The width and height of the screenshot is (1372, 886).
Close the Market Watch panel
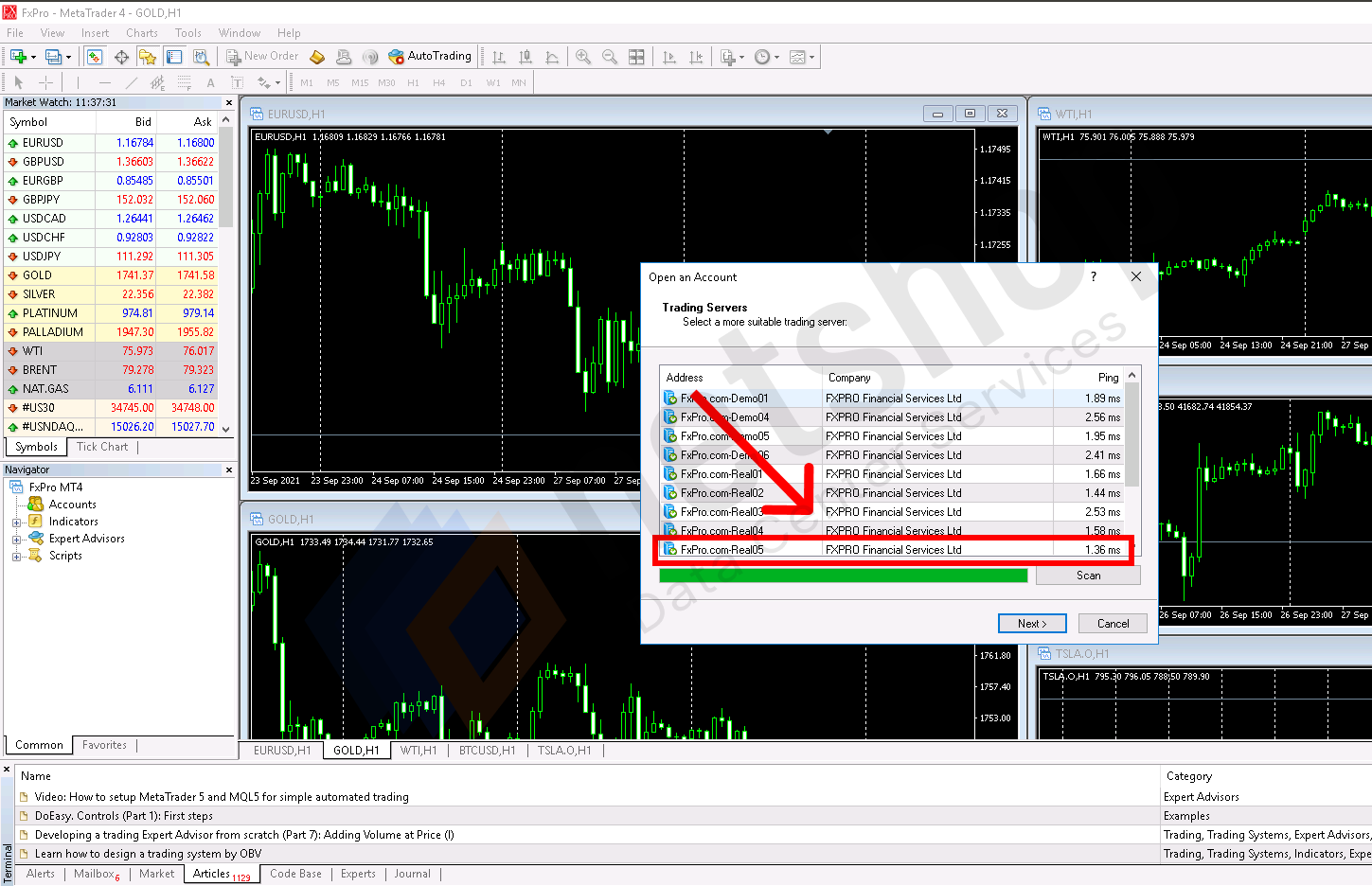[x=229, y=102]
